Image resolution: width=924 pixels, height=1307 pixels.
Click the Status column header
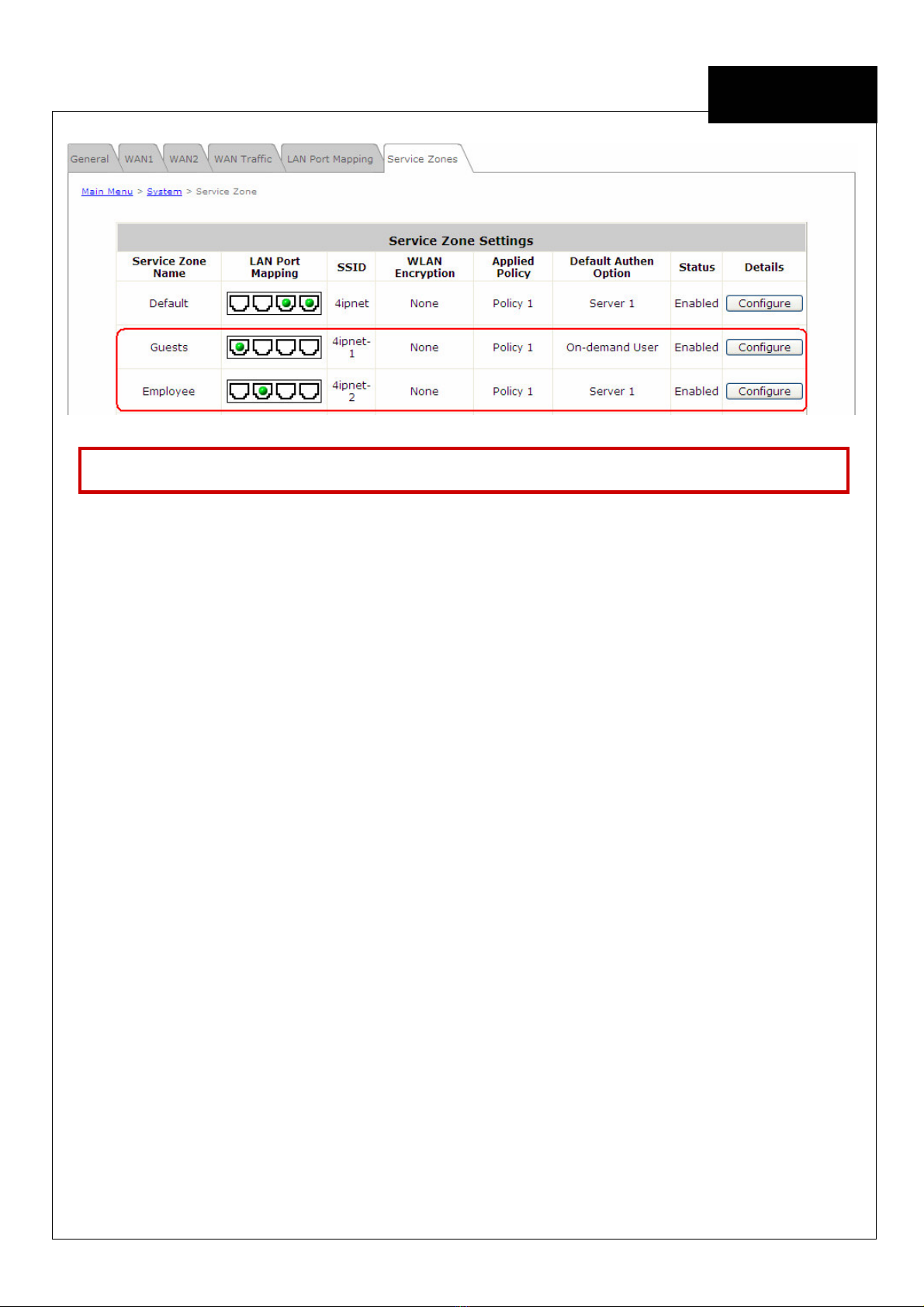tap(697, 267)
